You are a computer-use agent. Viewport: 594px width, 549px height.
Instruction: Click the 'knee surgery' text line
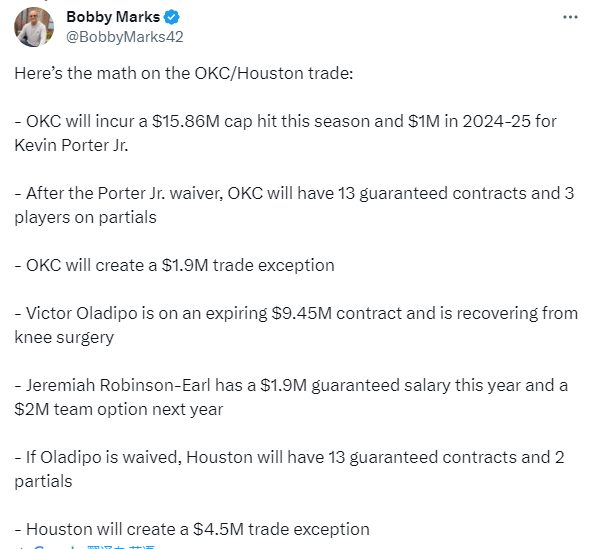tap(64, 337)
